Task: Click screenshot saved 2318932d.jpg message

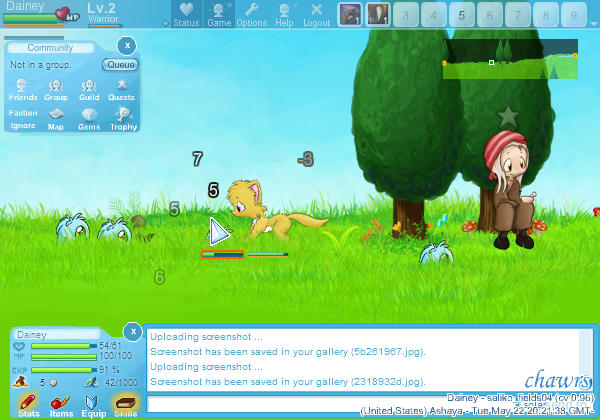Action: coord(288,381)
